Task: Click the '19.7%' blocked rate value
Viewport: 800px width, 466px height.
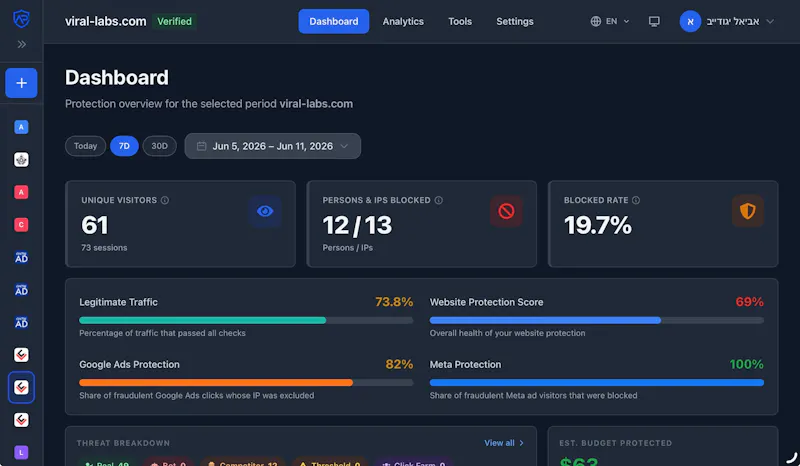Action: point(597,225)
